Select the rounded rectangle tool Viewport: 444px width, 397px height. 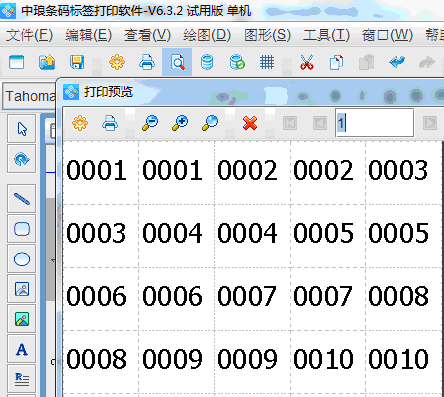pos(22,229)
